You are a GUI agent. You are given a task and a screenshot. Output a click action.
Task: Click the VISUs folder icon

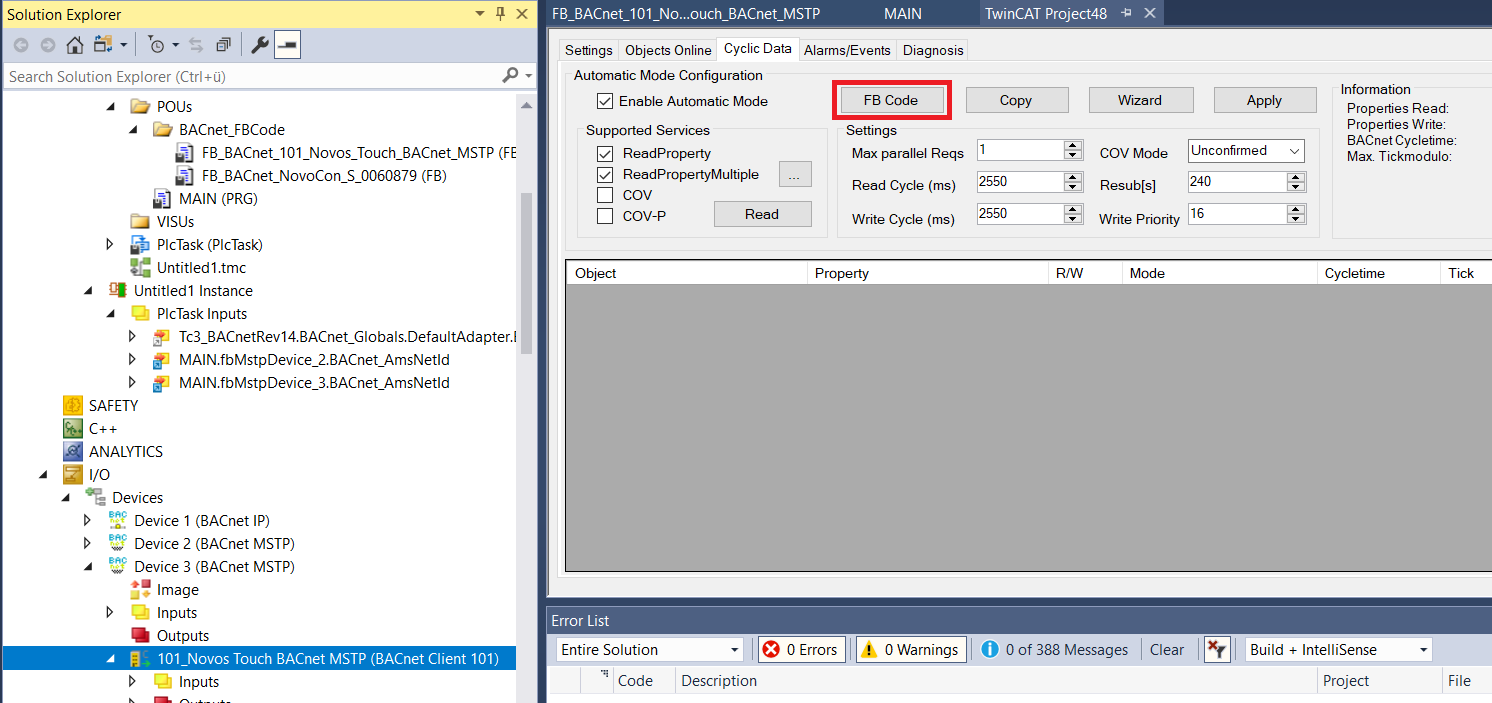click(140, 221)
